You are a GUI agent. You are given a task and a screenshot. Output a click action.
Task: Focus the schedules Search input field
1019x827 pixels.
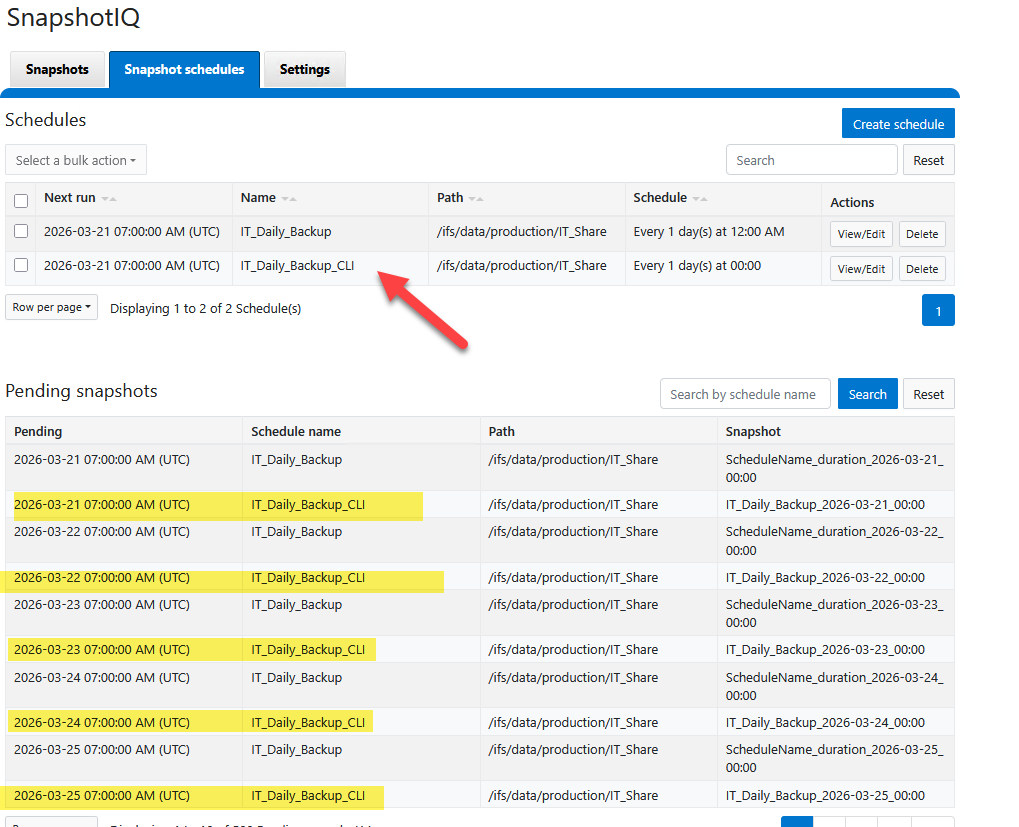[811, 160]
